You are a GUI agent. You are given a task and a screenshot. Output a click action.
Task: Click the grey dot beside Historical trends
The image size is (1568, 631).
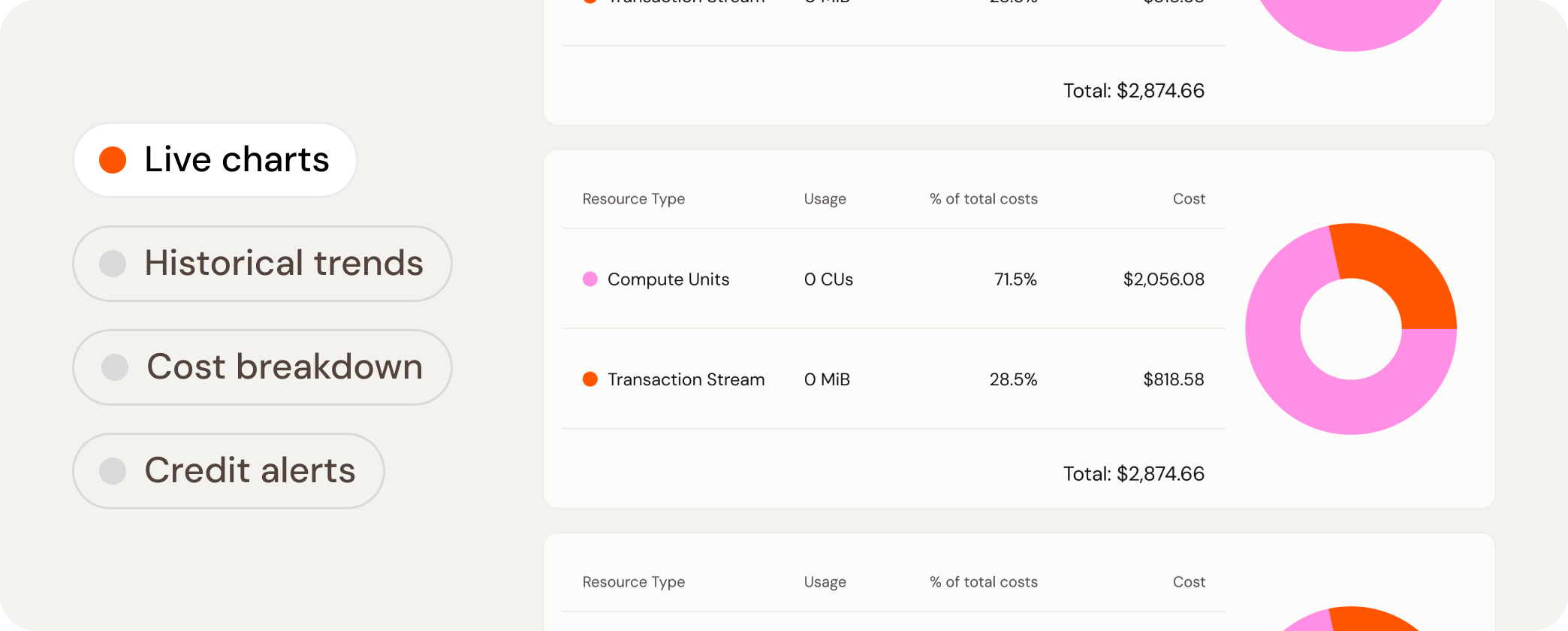(113, 264)
